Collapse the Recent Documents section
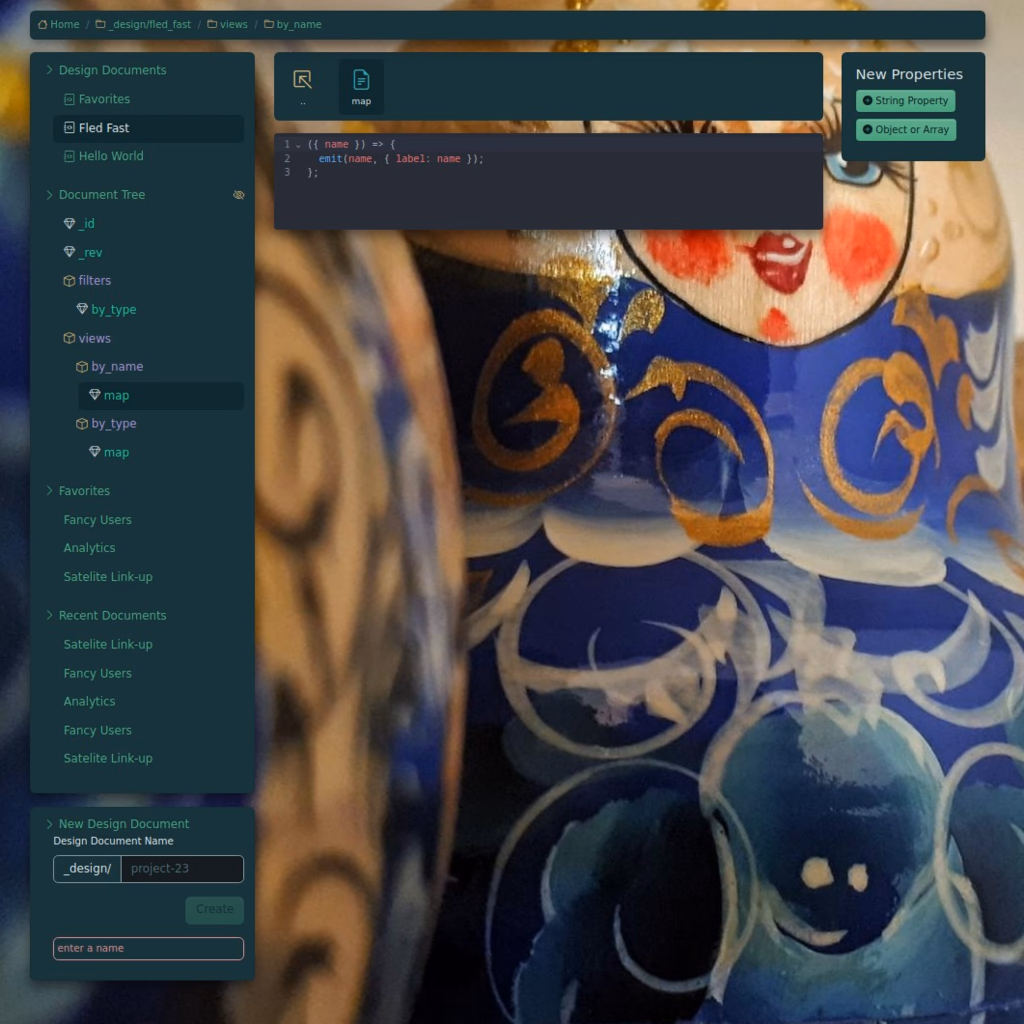The height and width of the screenshot is (1024, 1024). coord(49,615)
